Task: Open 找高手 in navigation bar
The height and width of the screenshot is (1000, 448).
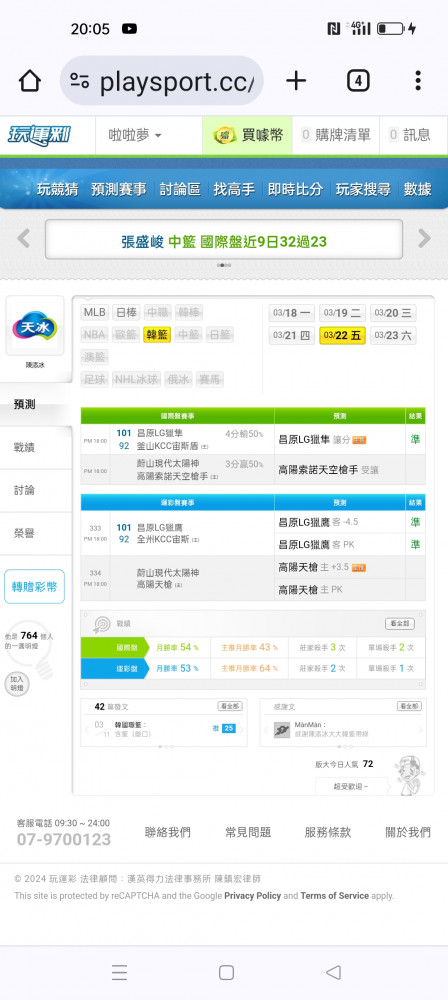Action: 234,189
